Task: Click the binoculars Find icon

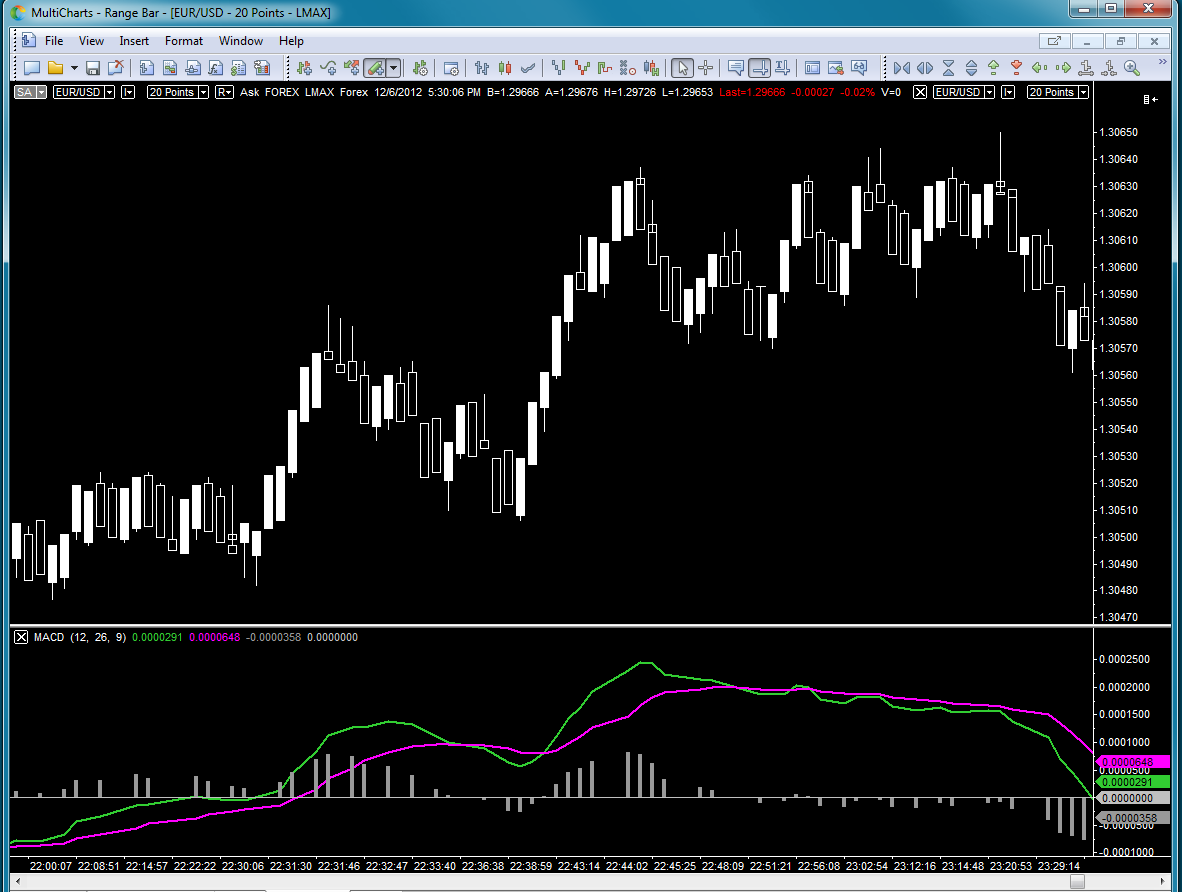Action: tap(859, 69)
